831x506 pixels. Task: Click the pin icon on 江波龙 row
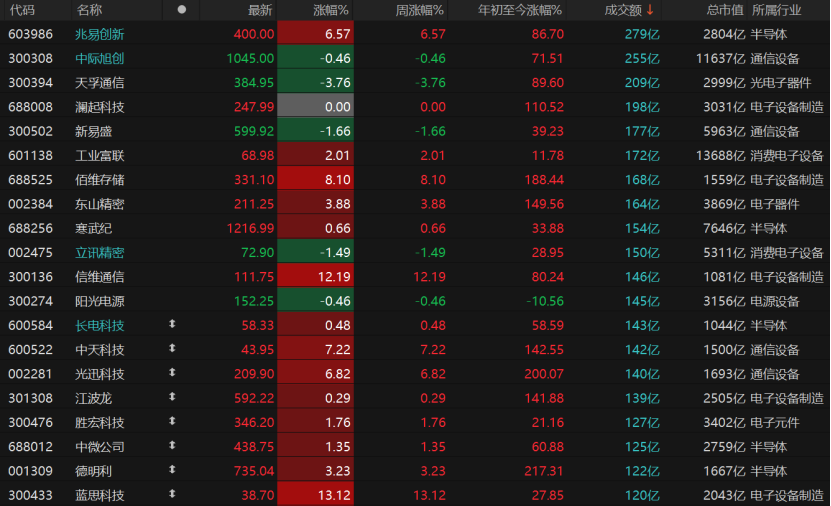click(172, 397)
